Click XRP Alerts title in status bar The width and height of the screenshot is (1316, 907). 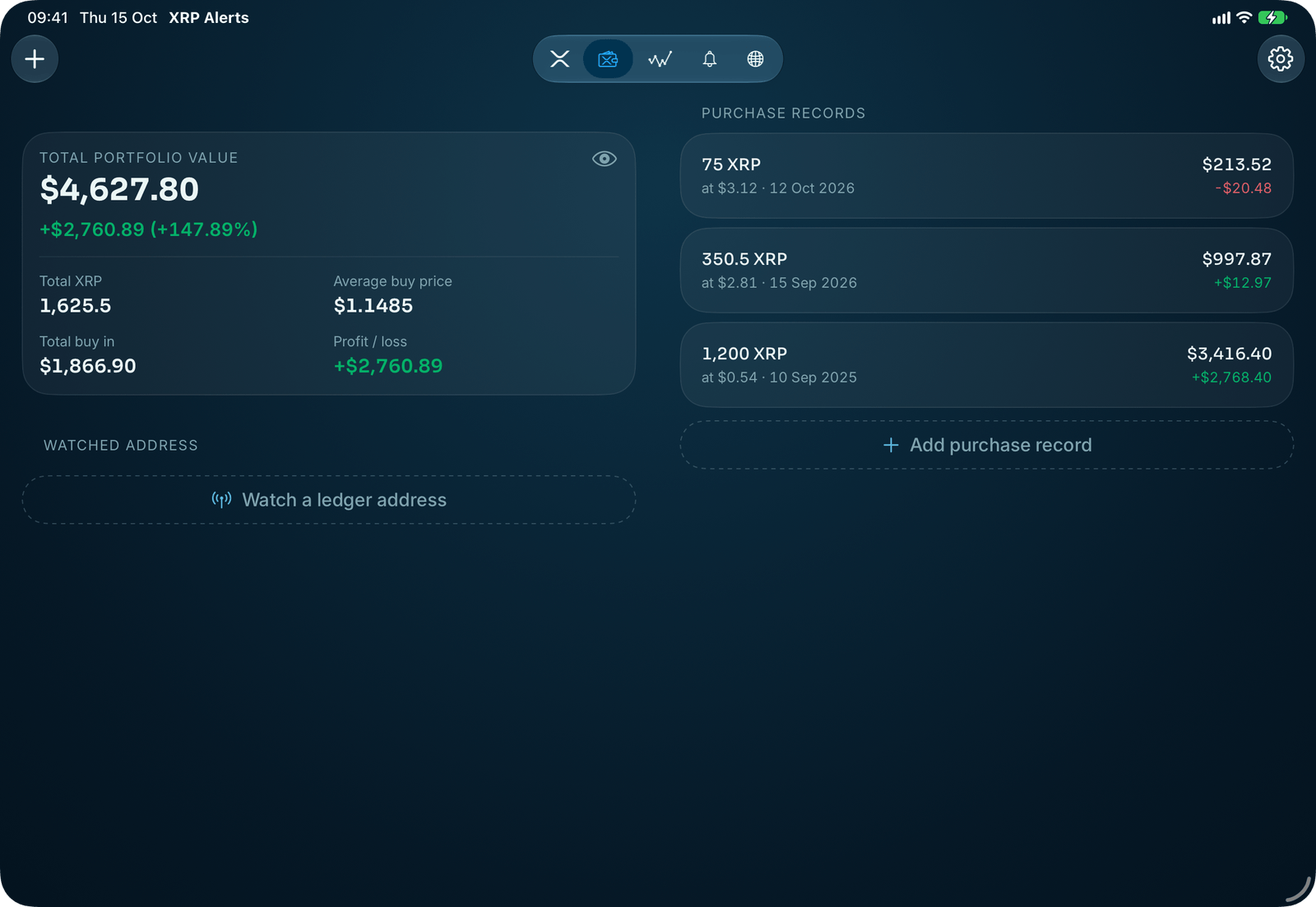tap(209, 18)
